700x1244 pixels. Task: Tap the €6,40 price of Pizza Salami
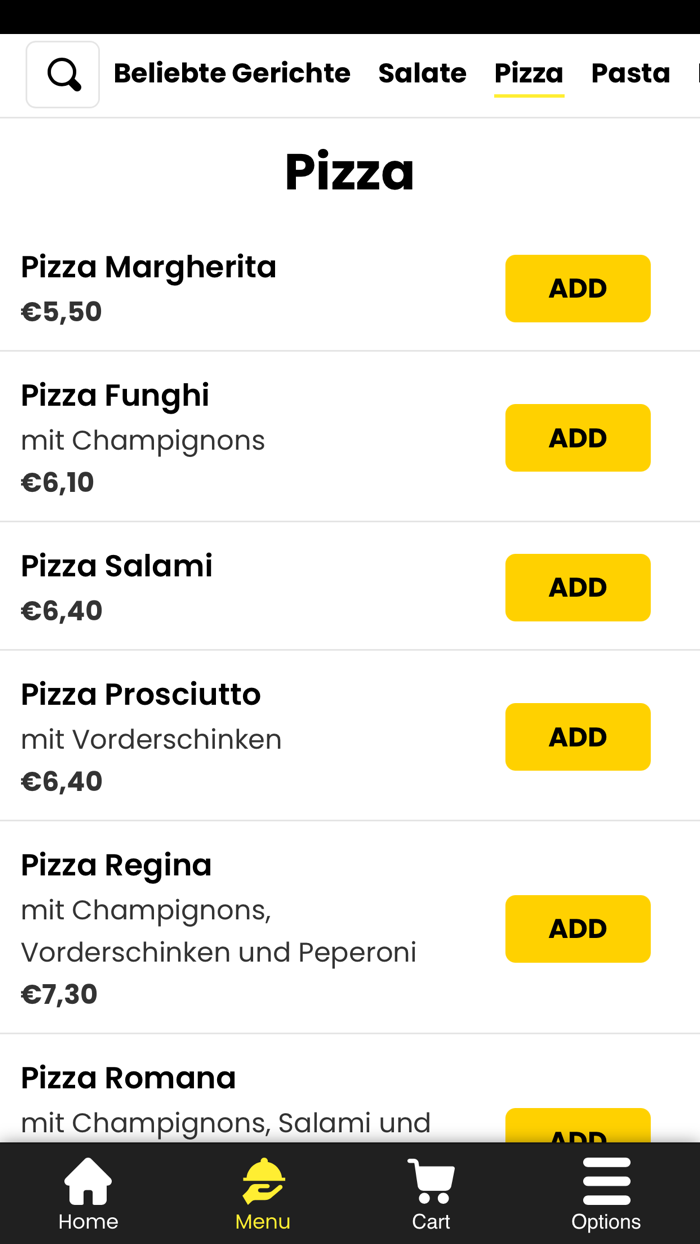pyautogui.click(x=61, y=610)
